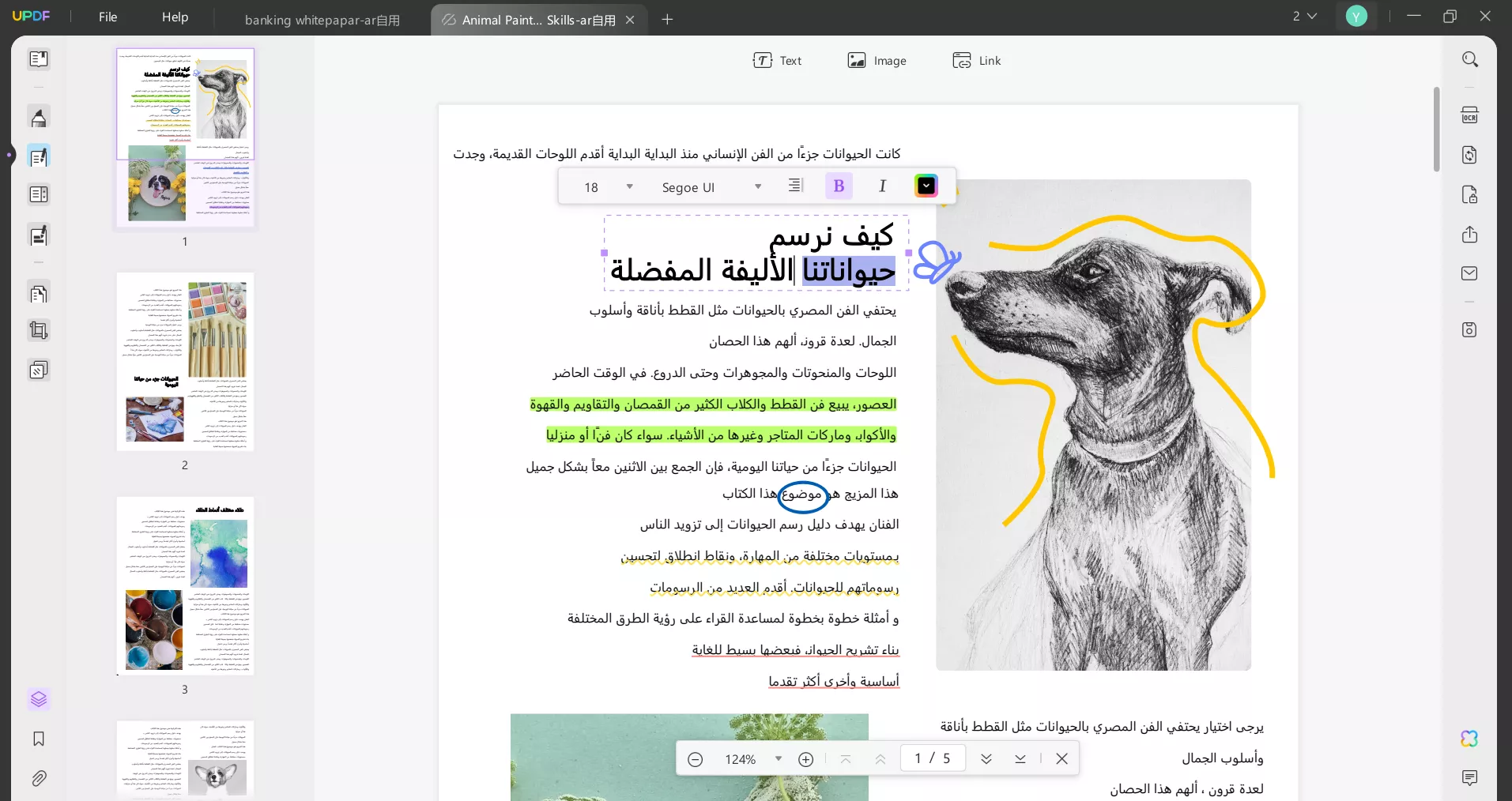Open the UPDF AI assistant
The width and height of the screenshot is (1512, 801).
[x=1470, y=739]
